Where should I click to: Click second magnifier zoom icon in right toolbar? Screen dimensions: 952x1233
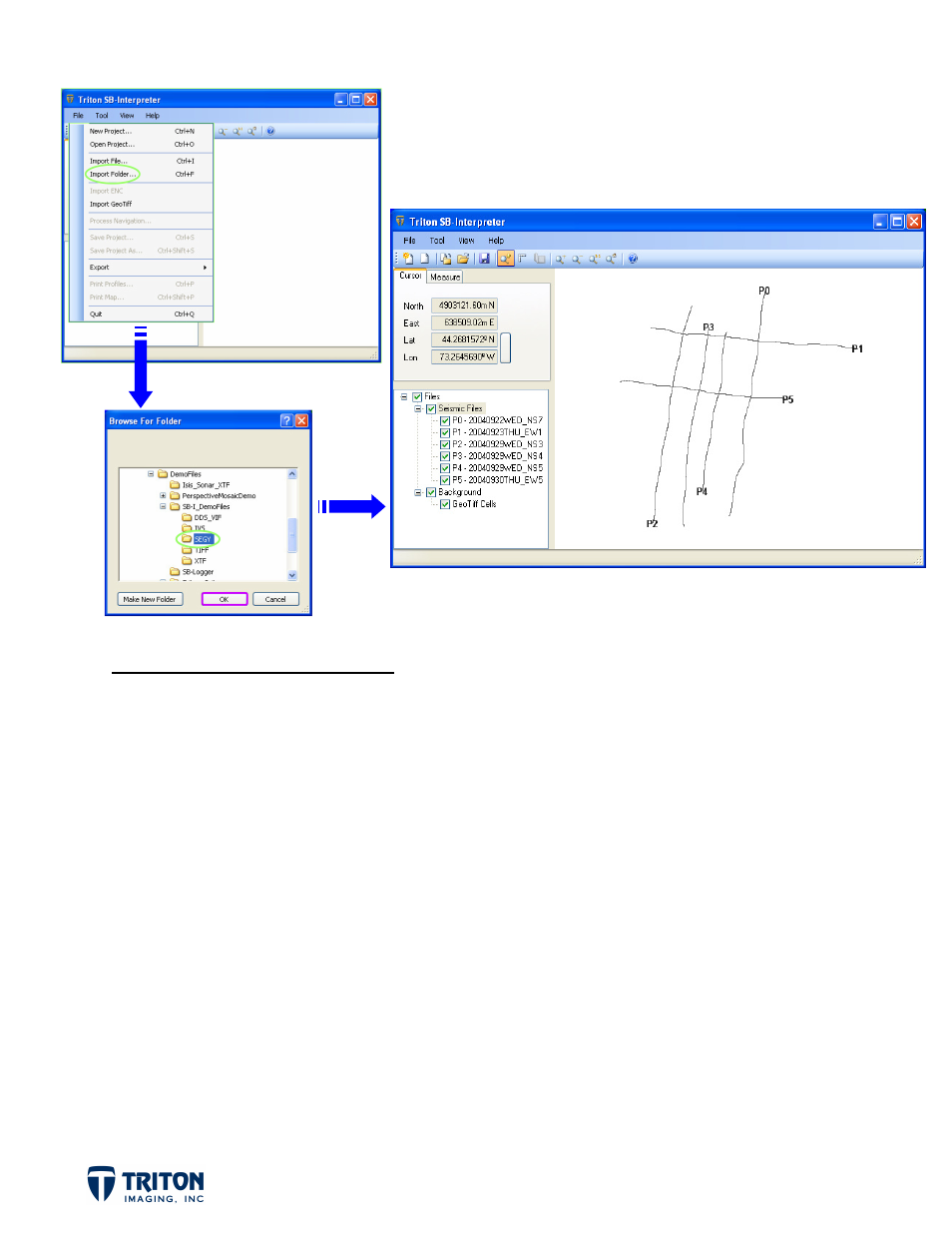577,259
